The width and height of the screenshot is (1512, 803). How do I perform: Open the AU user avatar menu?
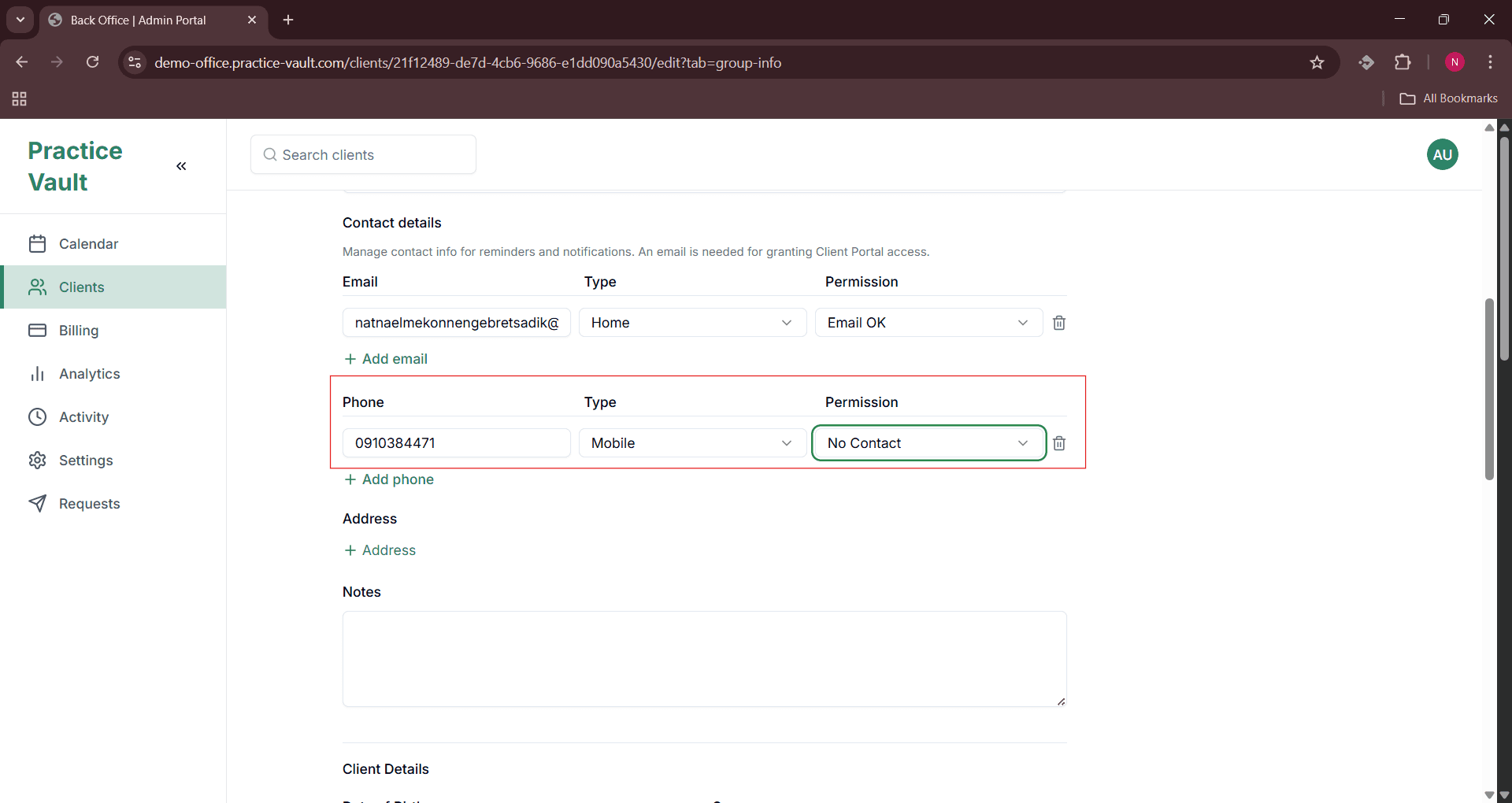(1443, 154)
